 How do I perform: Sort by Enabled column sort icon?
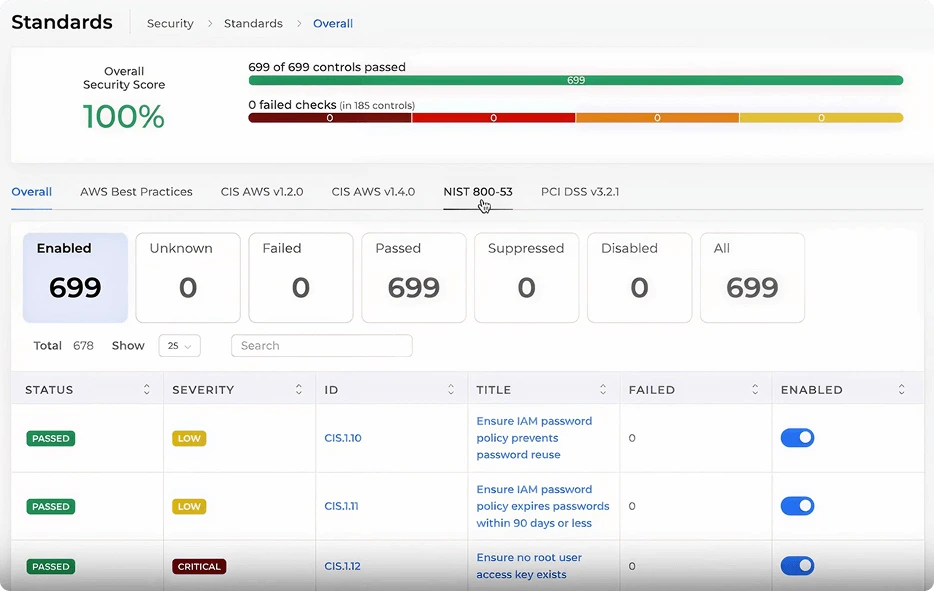902,390
